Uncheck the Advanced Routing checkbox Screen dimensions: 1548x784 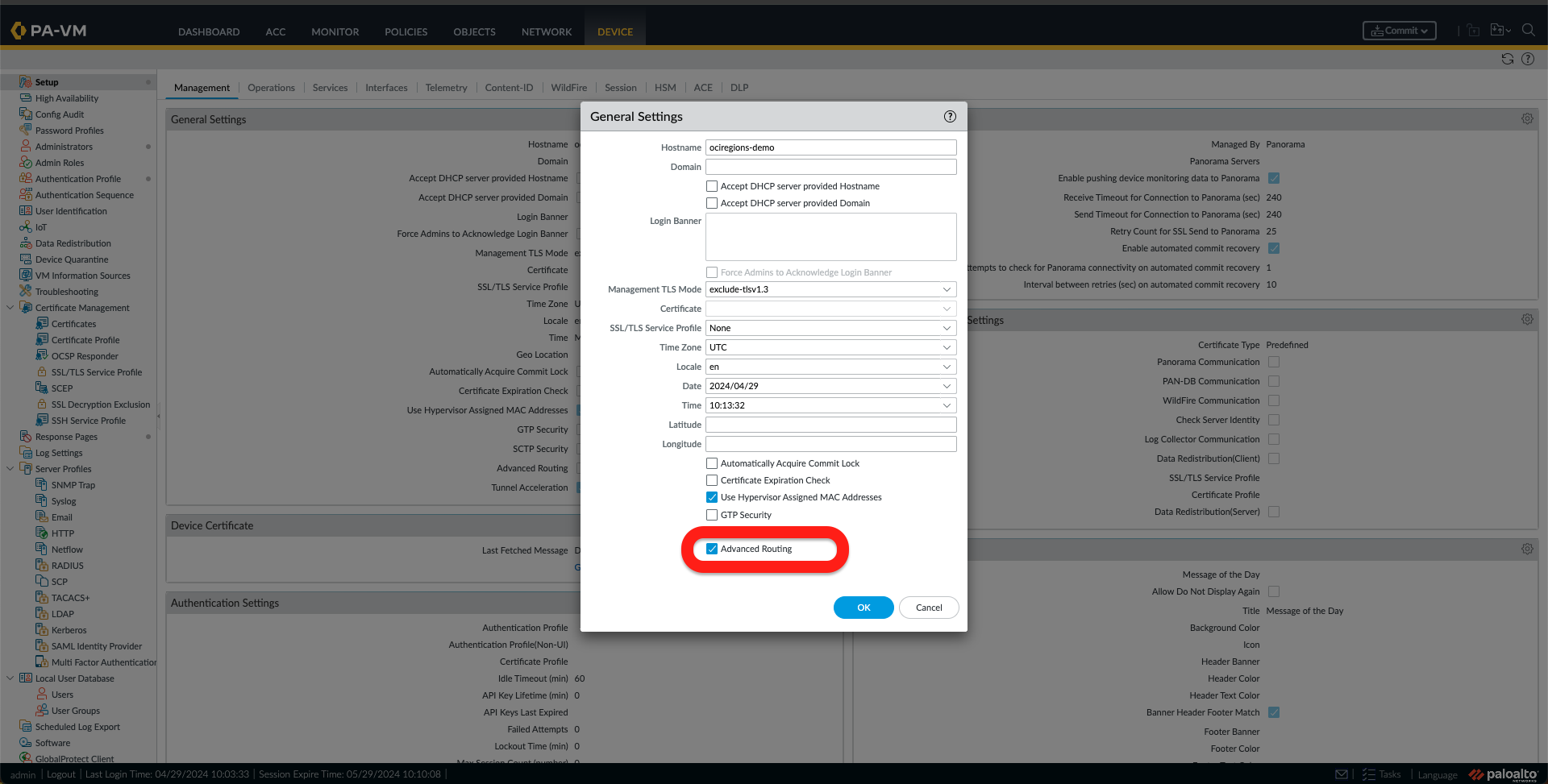pyautogui.click(x=712, y=548)
